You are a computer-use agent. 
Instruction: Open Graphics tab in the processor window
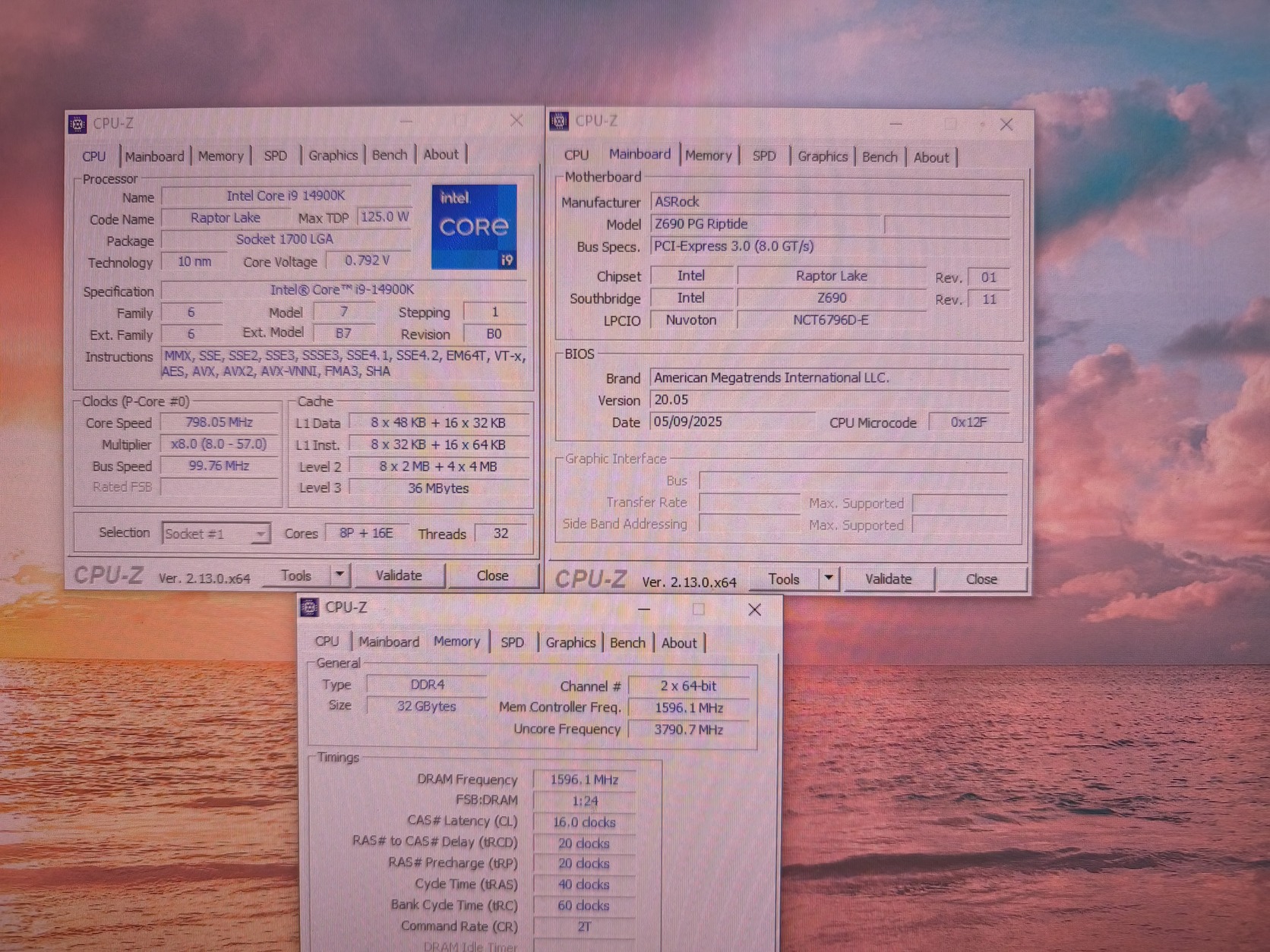[333, 156]
